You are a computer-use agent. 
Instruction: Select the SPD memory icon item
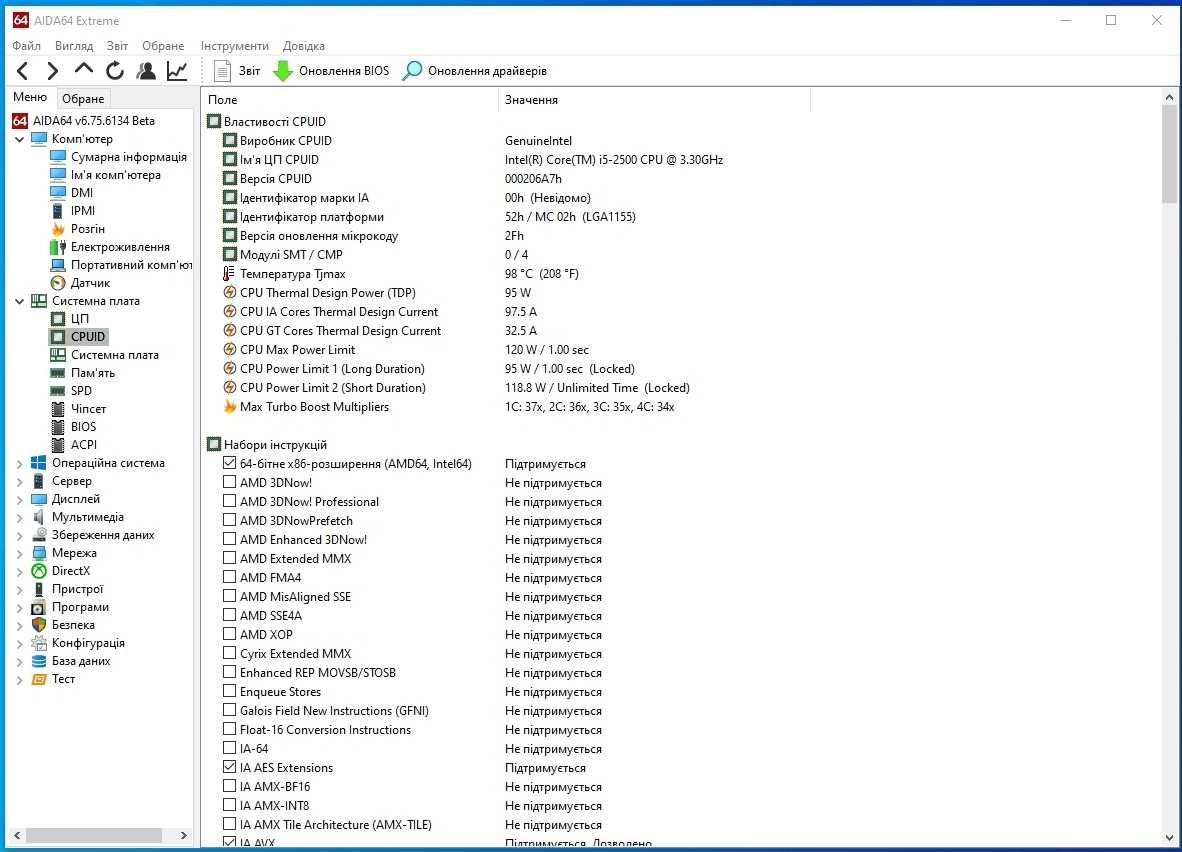coord(58,391)
